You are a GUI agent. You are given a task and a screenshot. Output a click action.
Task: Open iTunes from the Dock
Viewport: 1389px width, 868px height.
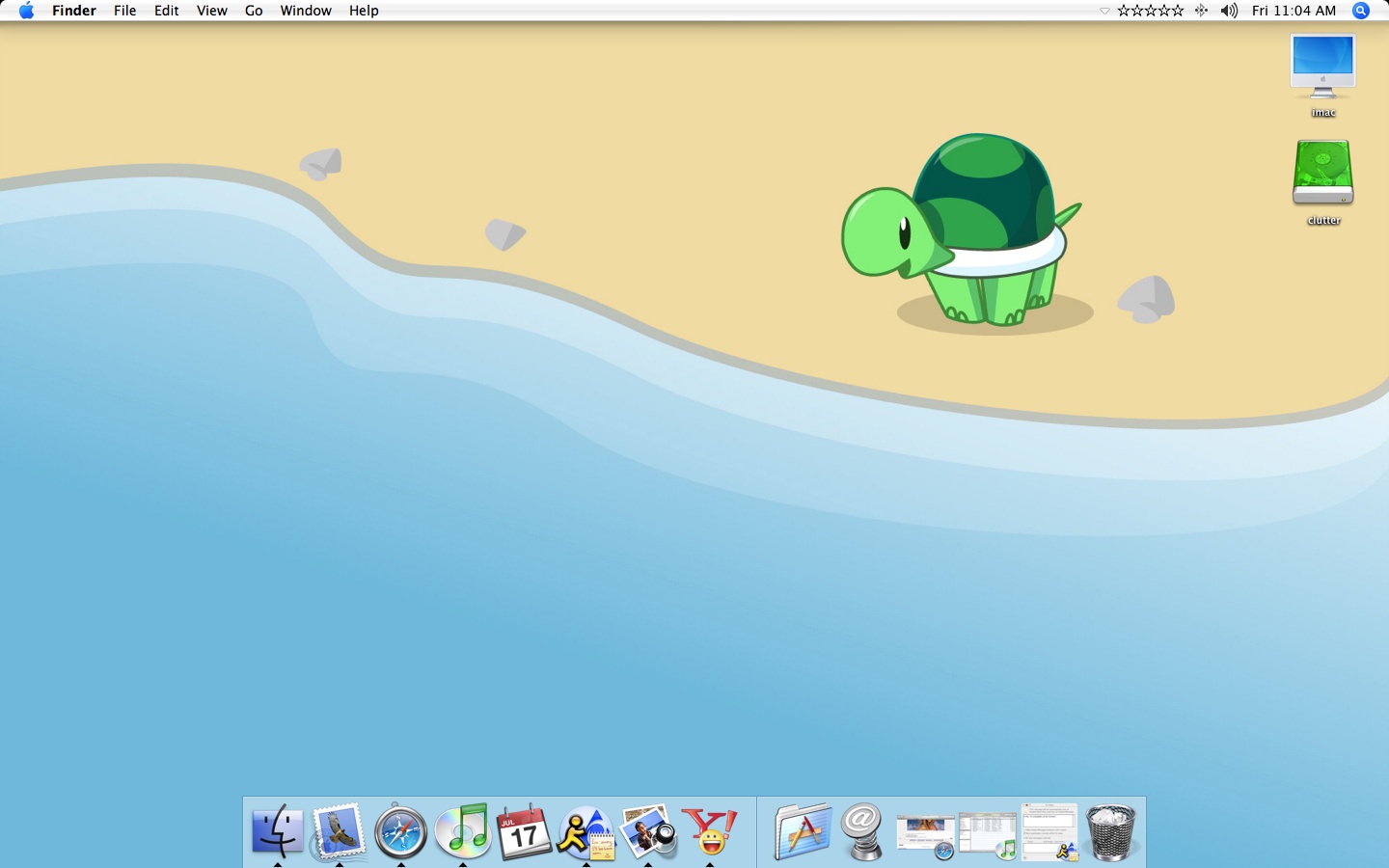(x=463, y=831)
